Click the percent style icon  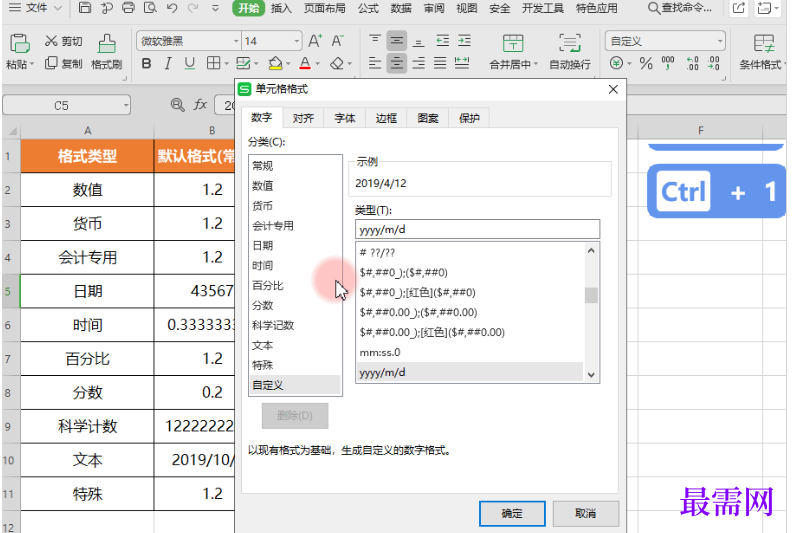pos(646,63)
